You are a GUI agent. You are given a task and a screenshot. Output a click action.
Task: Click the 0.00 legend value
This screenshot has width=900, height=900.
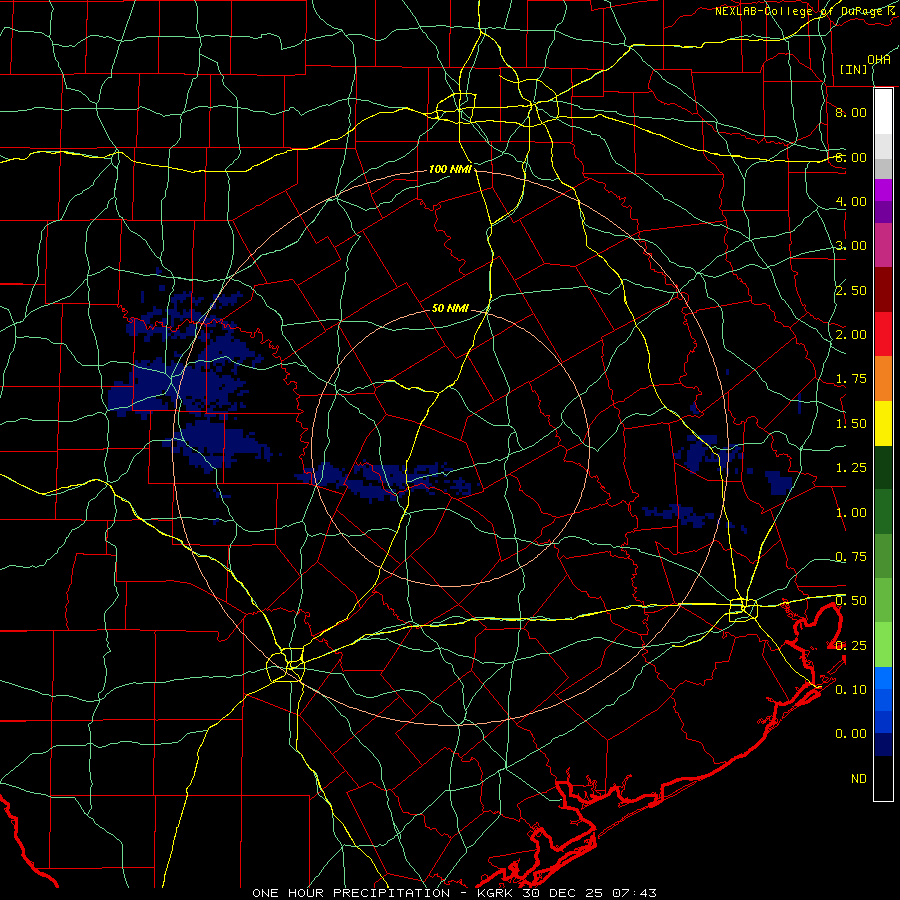coord(851,734)
